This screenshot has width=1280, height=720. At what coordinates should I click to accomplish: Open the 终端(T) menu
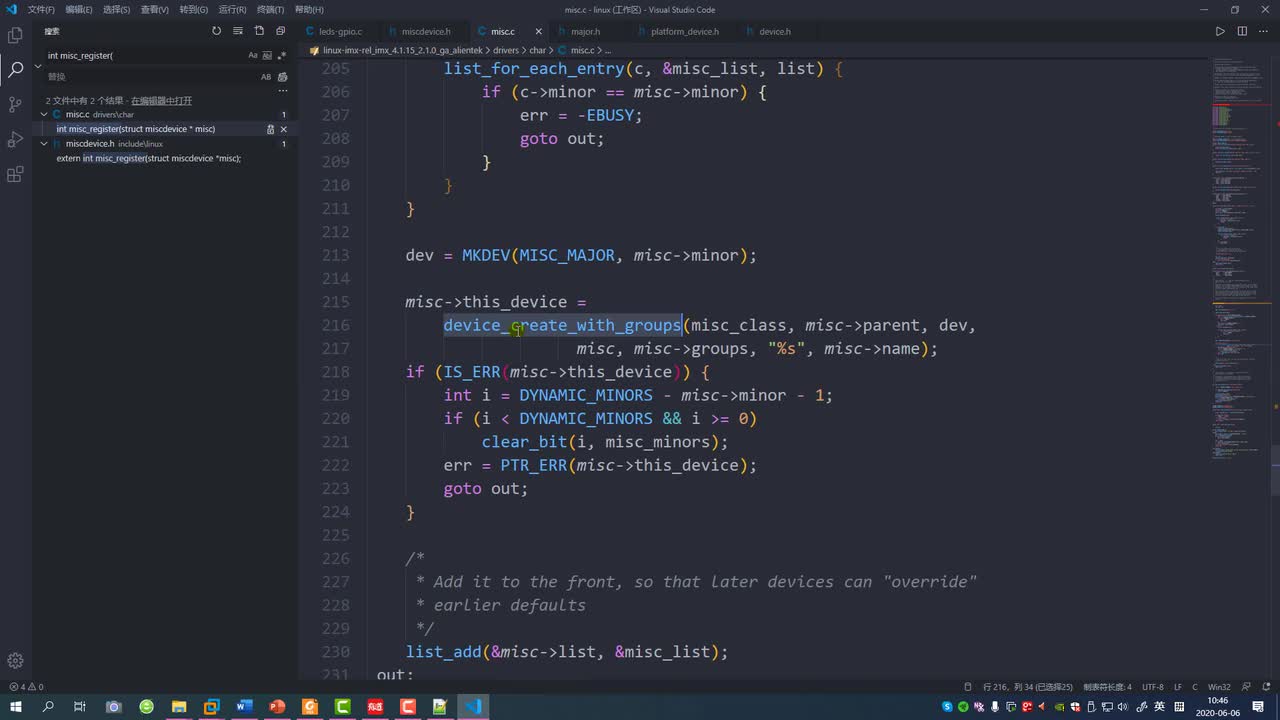point(271,10)
